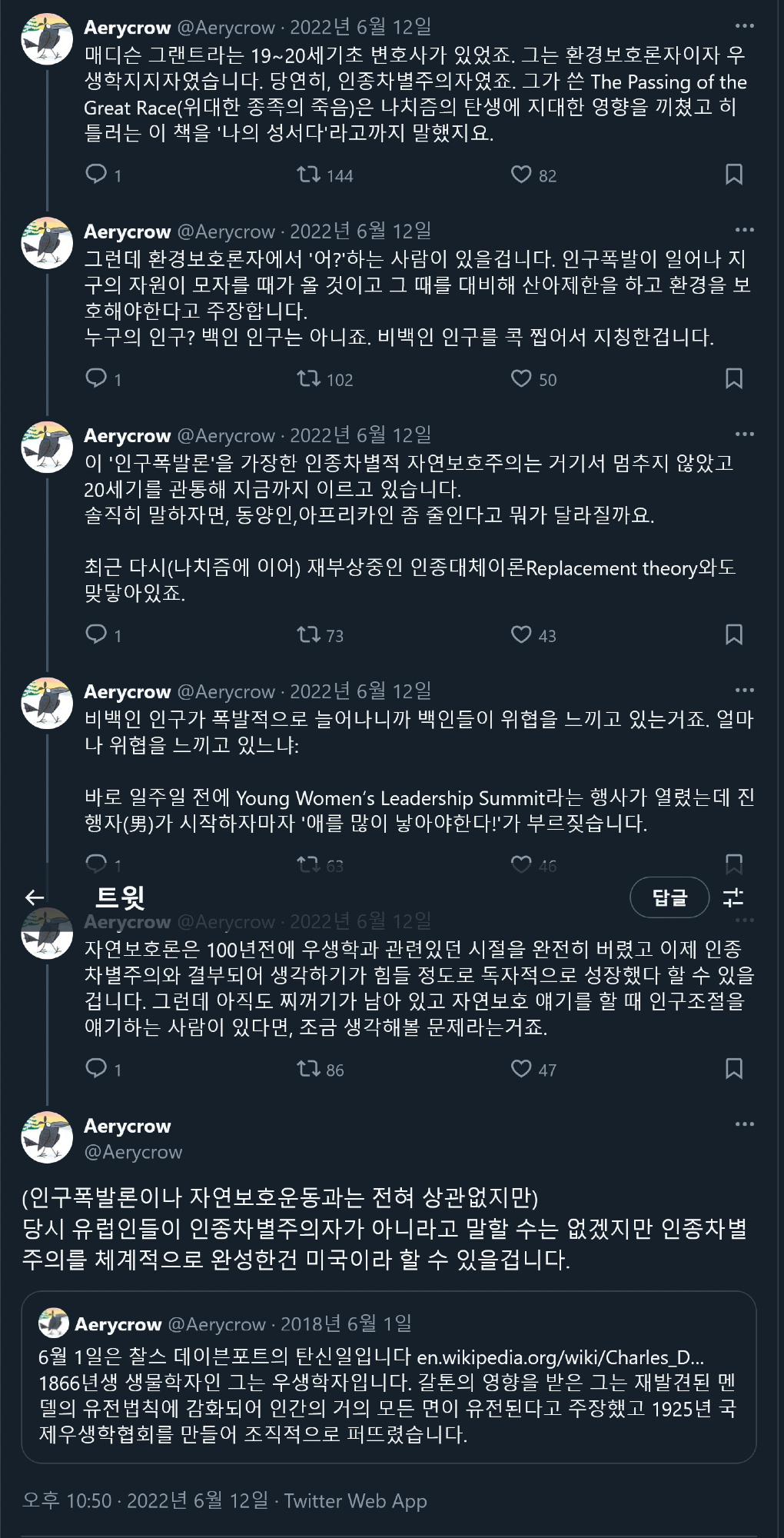This screenshot has width=784, height=1538.
Task: Retweet the Madison Grant tweet with 144 retweets
Action: point(309,175)
